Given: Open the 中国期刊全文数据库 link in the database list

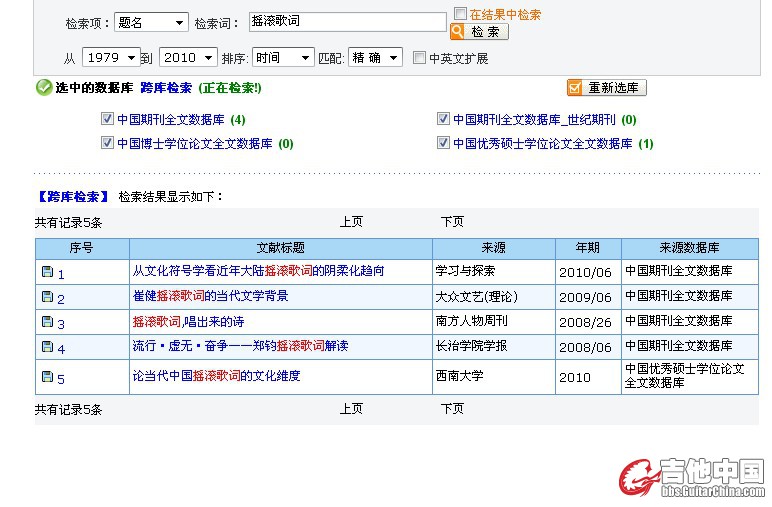Looking at the screenshot, I should click(171, 120).
